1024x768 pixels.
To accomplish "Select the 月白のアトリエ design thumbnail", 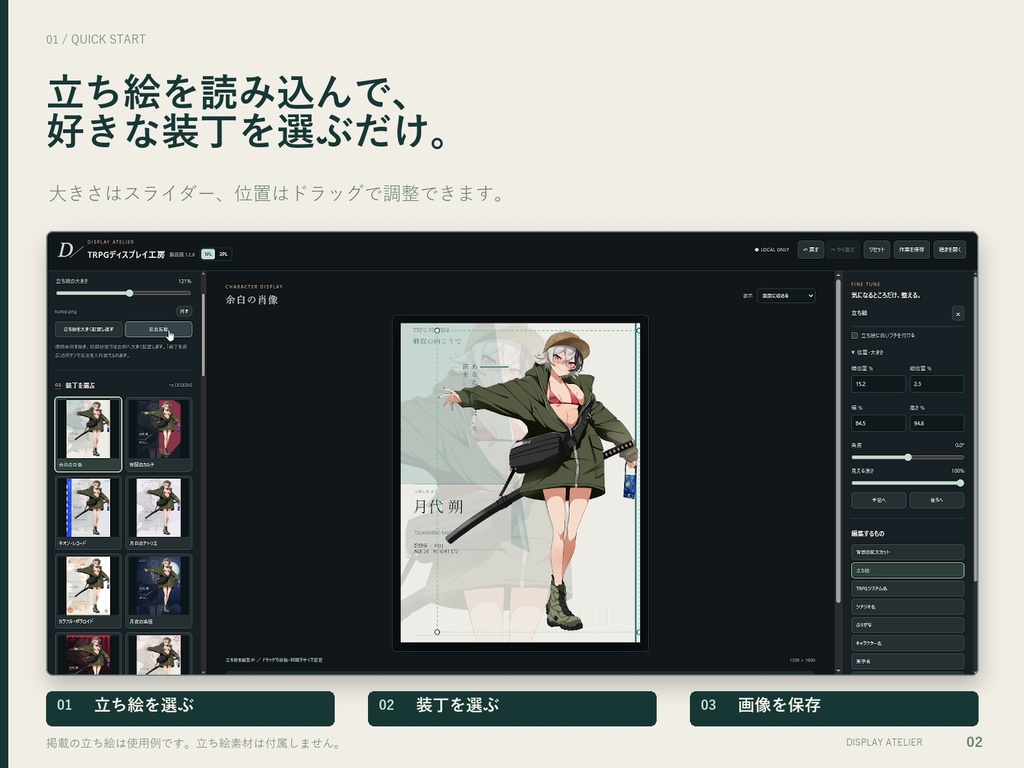I will pyautogui.click(x=159, y=512).
